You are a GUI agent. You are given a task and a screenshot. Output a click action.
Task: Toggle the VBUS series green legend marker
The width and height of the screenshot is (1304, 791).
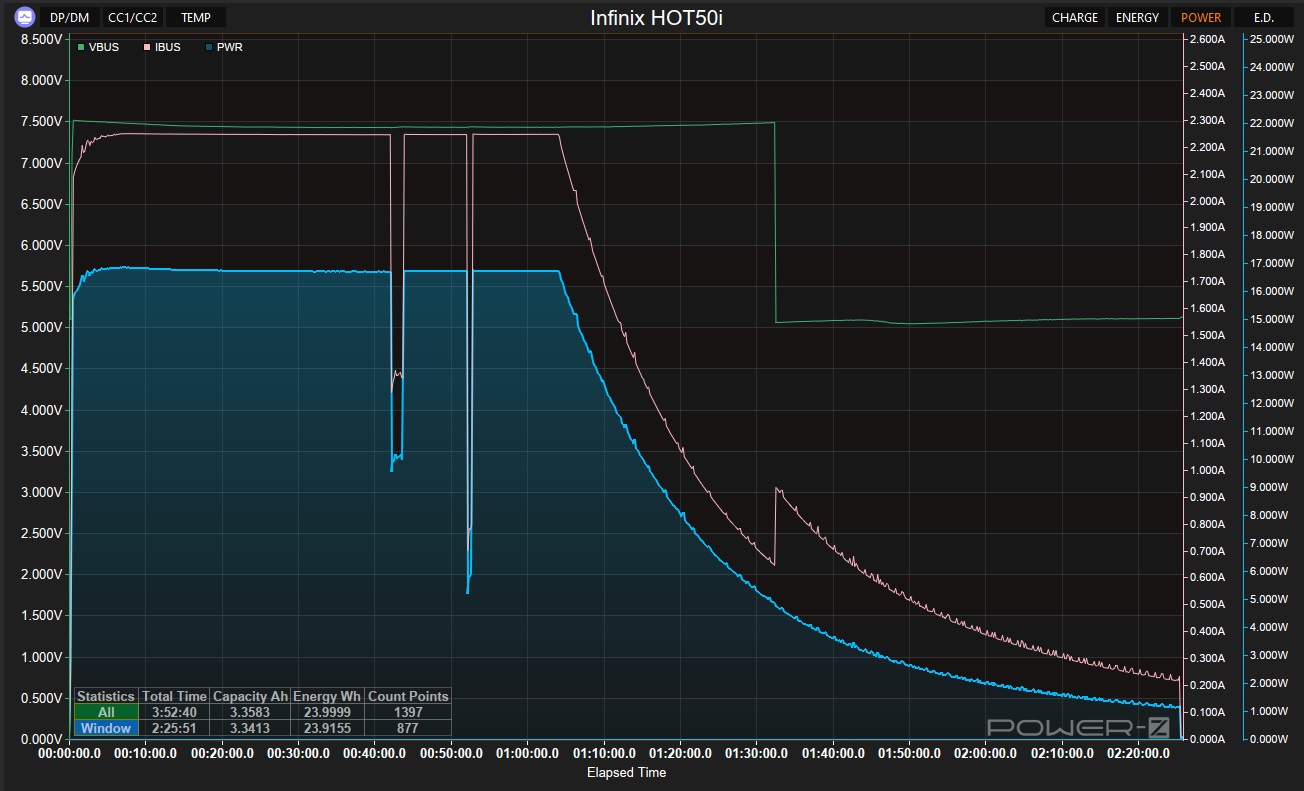tap(81, 47)
